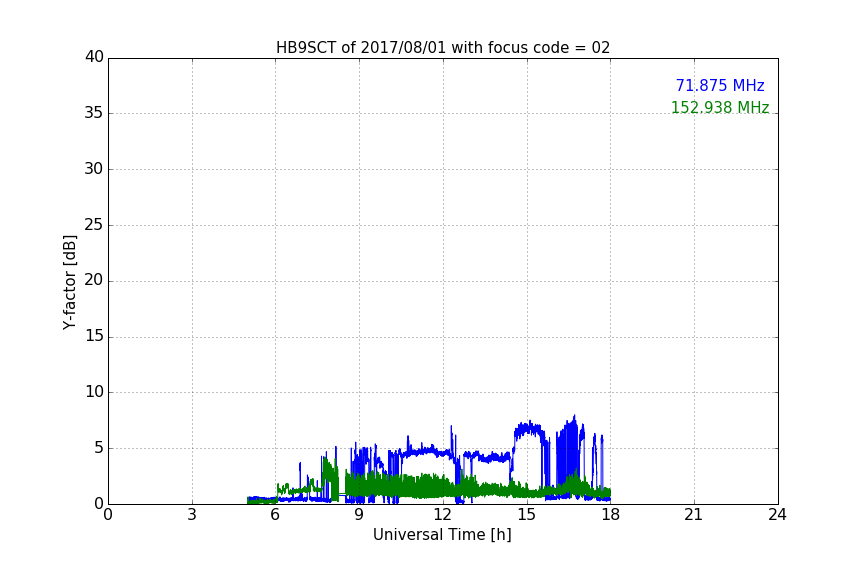Image resolution: width=864 pixels, height=576 pixels.
Task: Click the y-axis tick label 40
Action: pyautogui.click(x=94, y=57)
